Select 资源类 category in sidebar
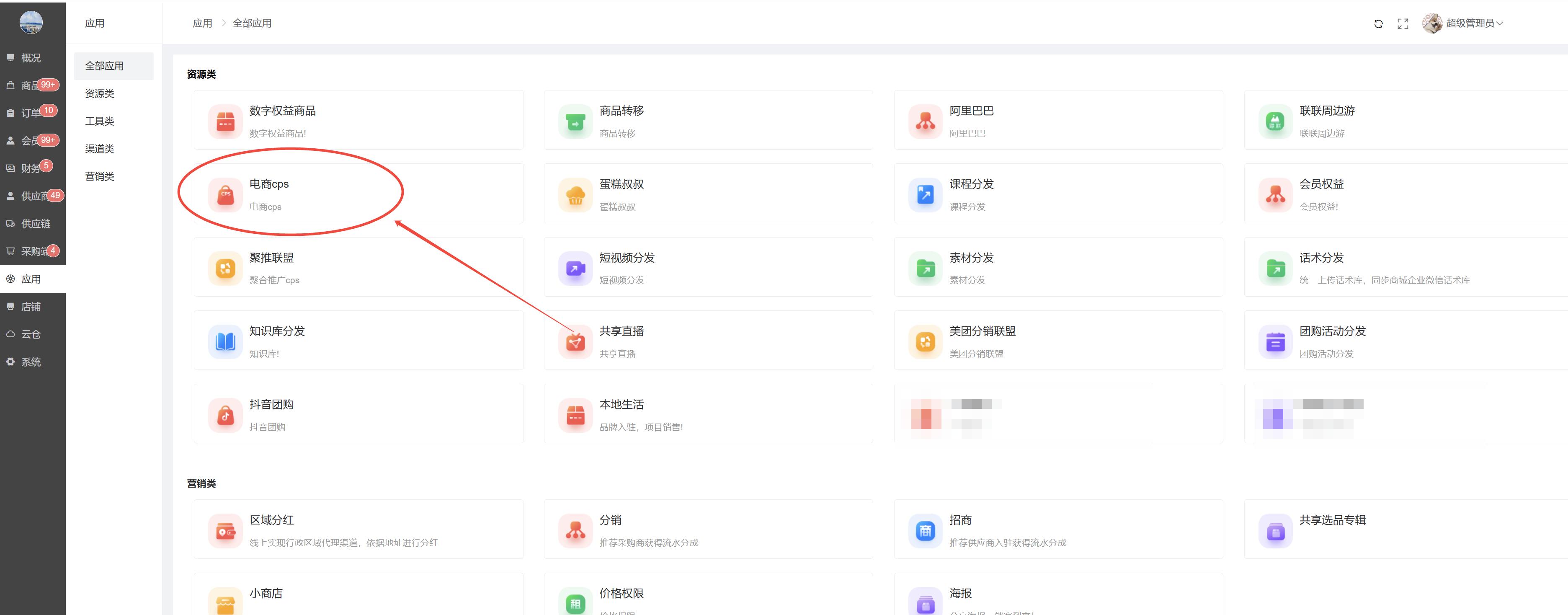 pos(100,93)
